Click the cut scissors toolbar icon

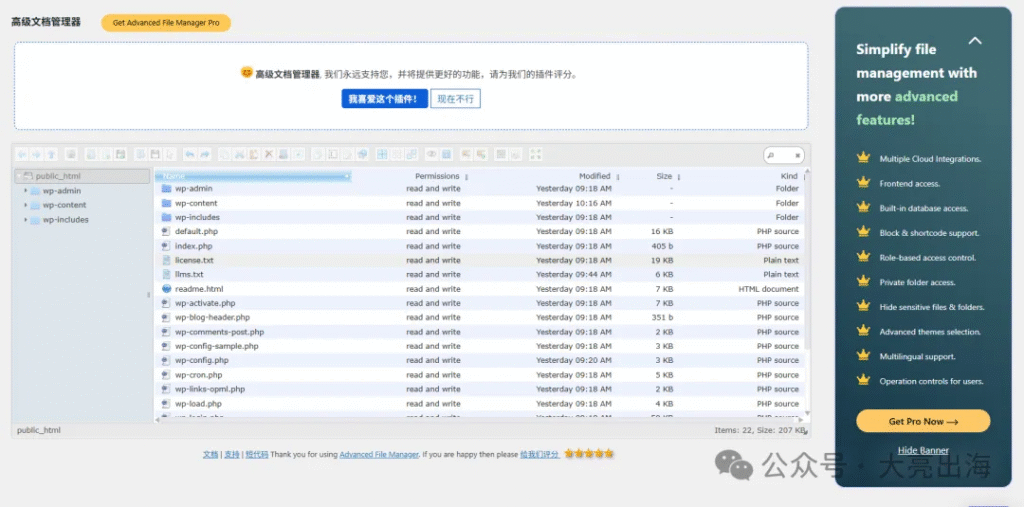pyautogui.click(x=238, y=155)
